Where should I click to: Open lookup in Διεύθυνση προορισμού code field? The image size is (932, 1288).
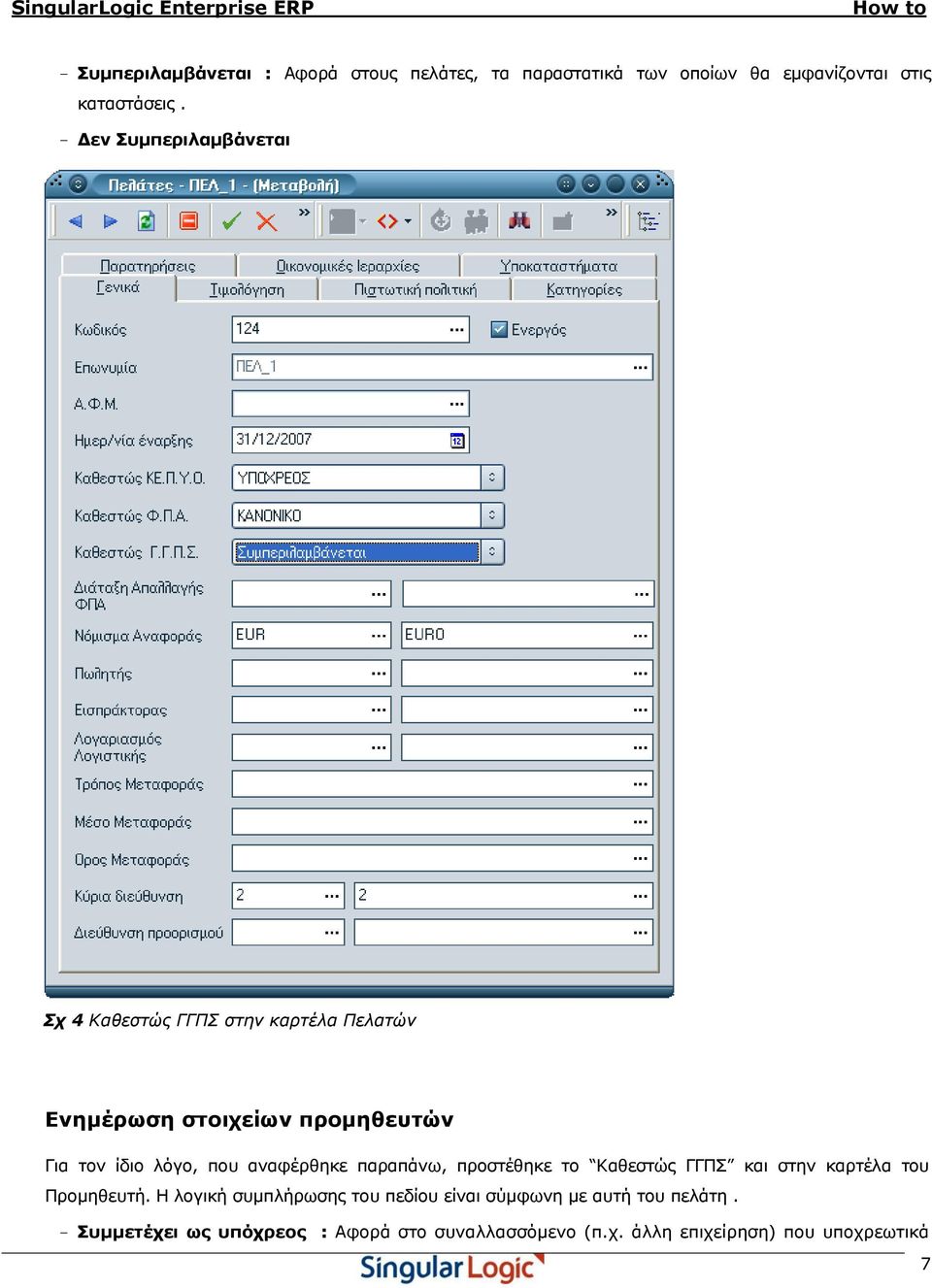(x=332, y=933)
